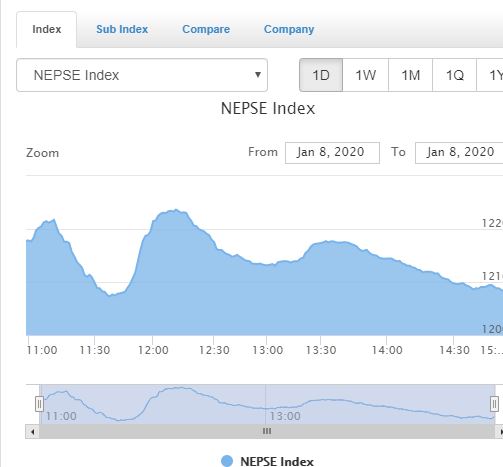503x467 pixels.
Task: Toggle the NEPSE Index legend item
Action: (x=267, y=461)
